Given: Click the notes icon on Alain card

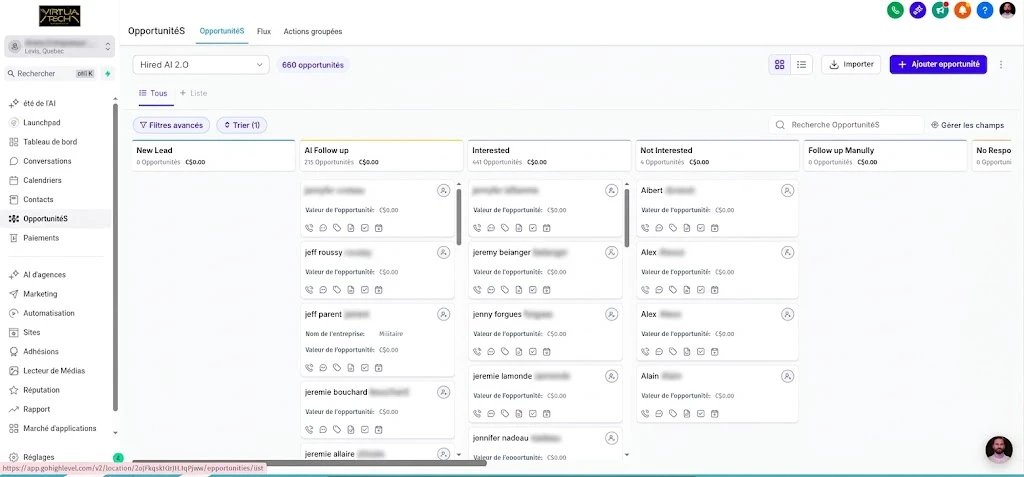Looking at the screenshot, I should pos(686,413).
